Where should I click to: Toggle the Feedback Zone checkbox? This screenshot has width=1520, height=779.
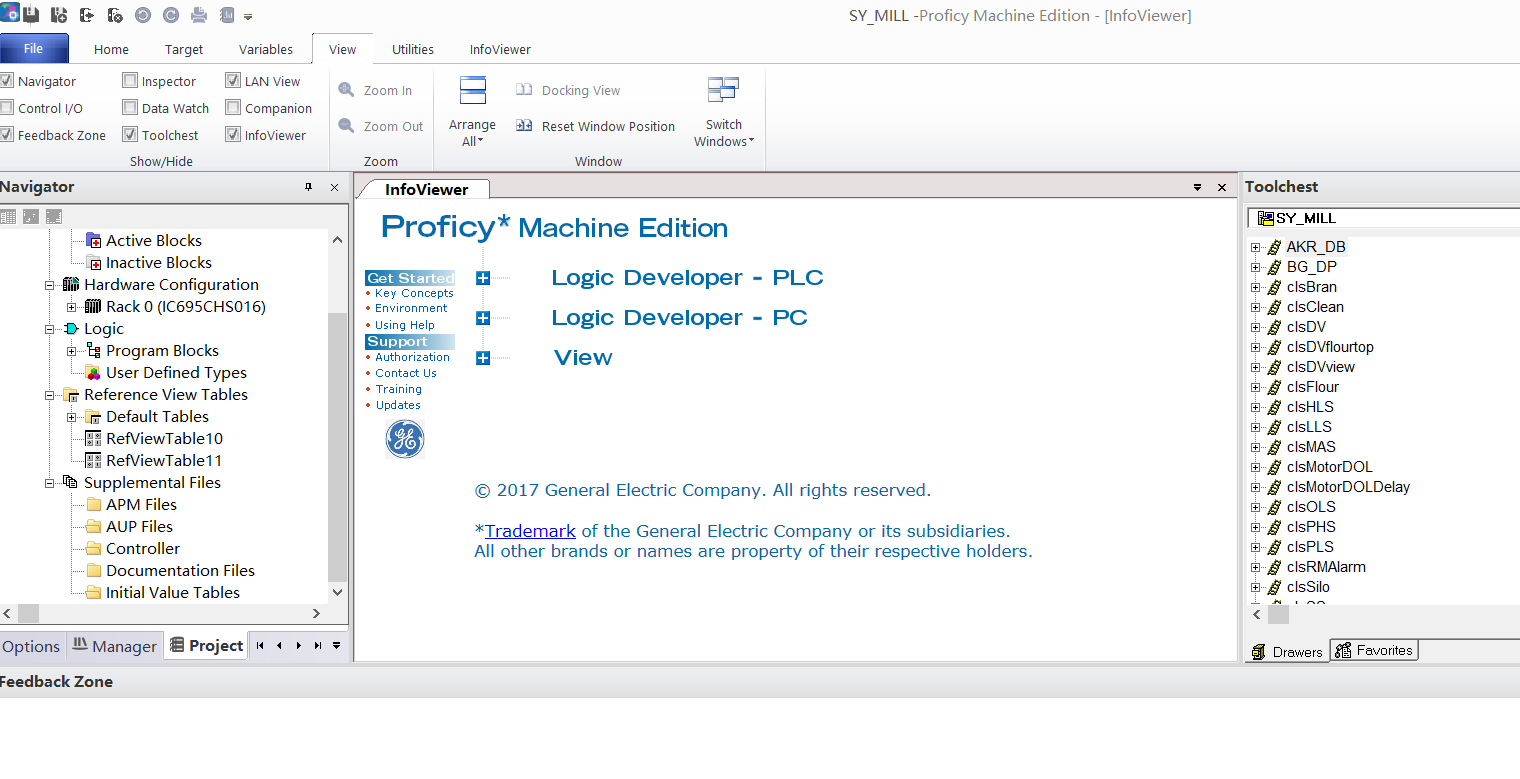click(7, 135)
